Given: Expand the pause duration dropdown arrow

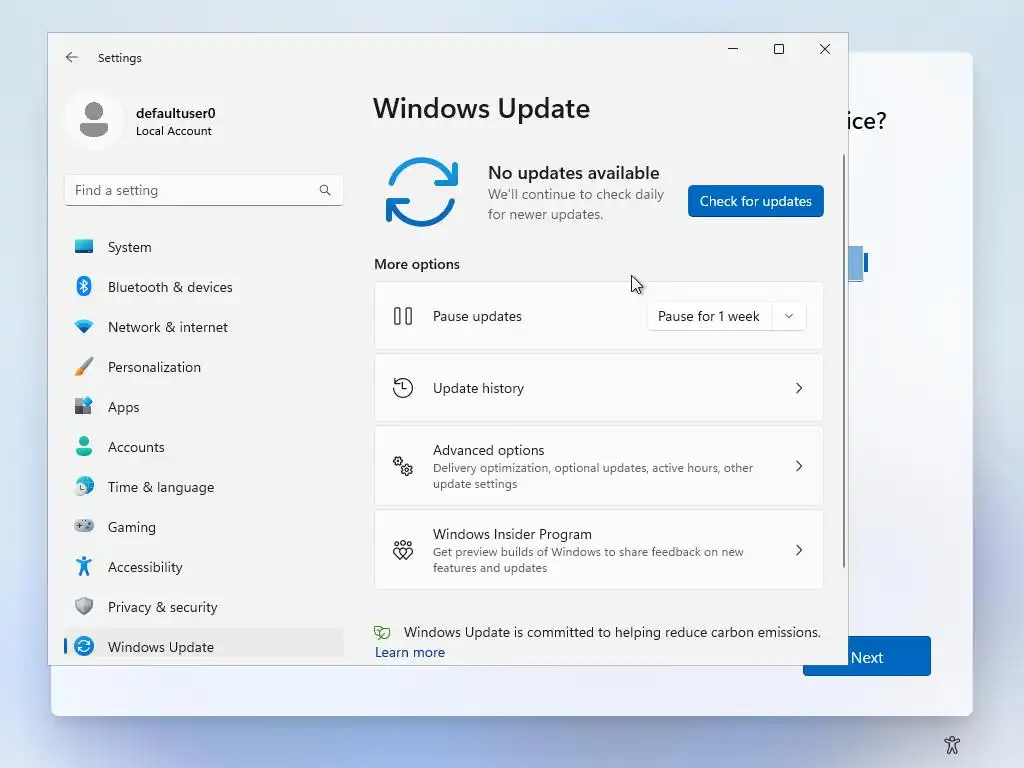Looking at the screenshot, I should [x=789, y=316].
